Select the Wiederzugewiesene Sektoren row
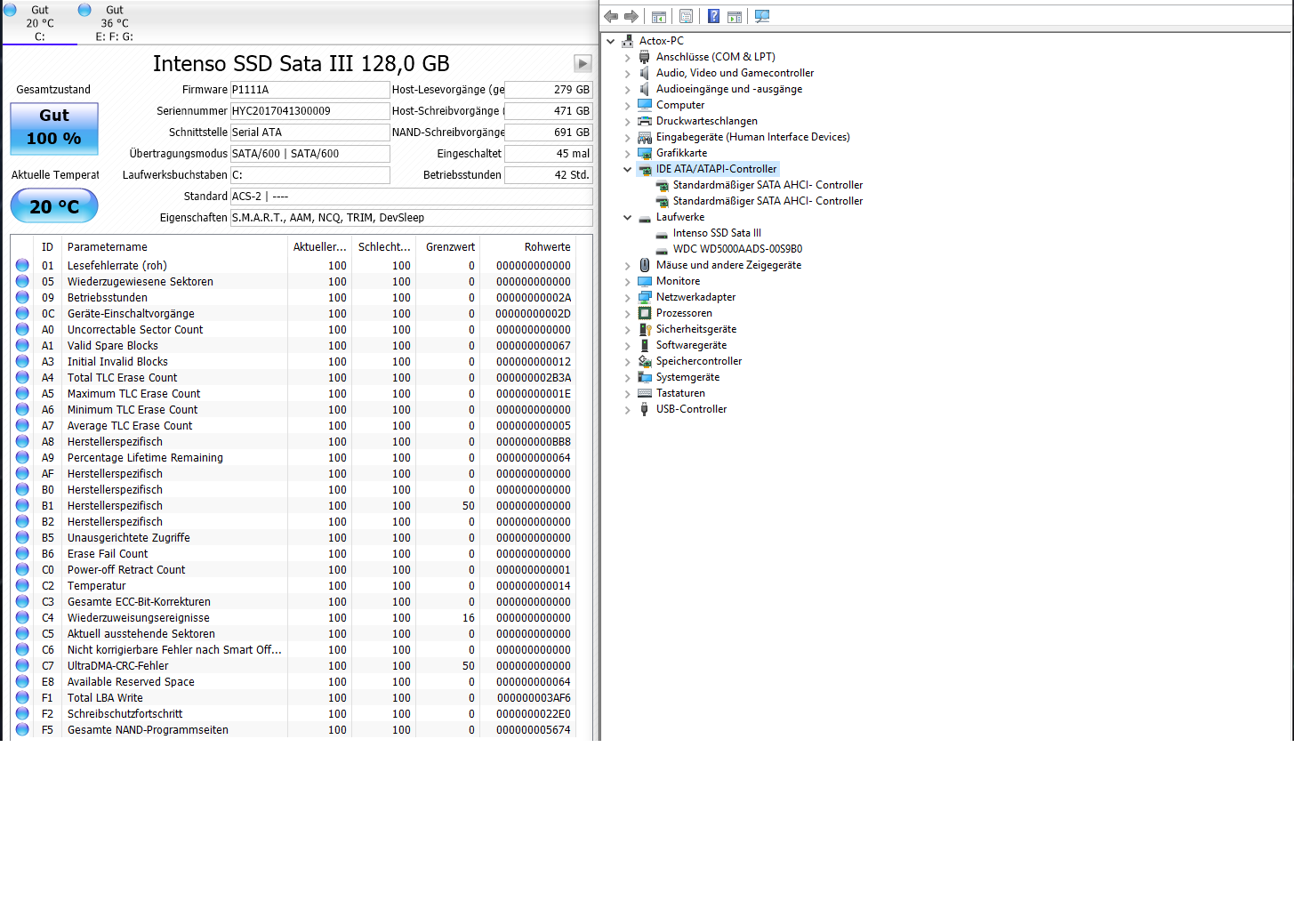 coord(295,282)
